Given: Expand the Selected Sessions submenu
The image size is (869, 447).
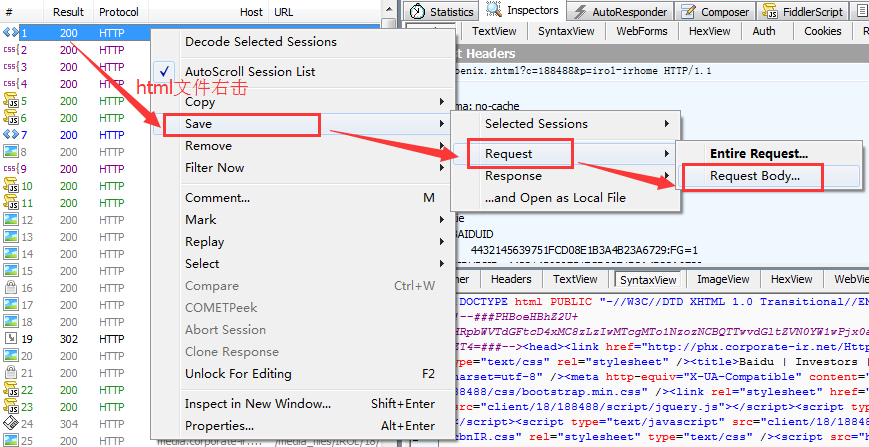Looking at the screenshot, I should (565, 124).
